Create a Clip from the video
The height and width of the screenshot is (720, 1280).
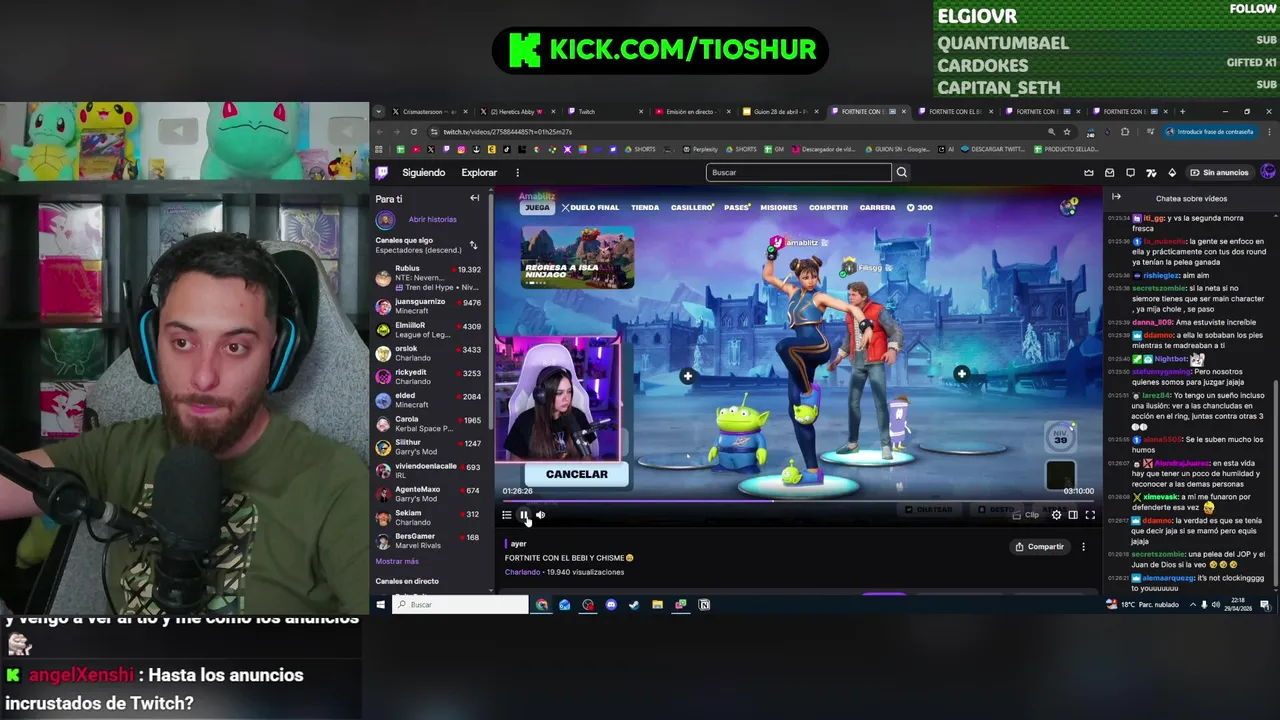click(1027, 515)
